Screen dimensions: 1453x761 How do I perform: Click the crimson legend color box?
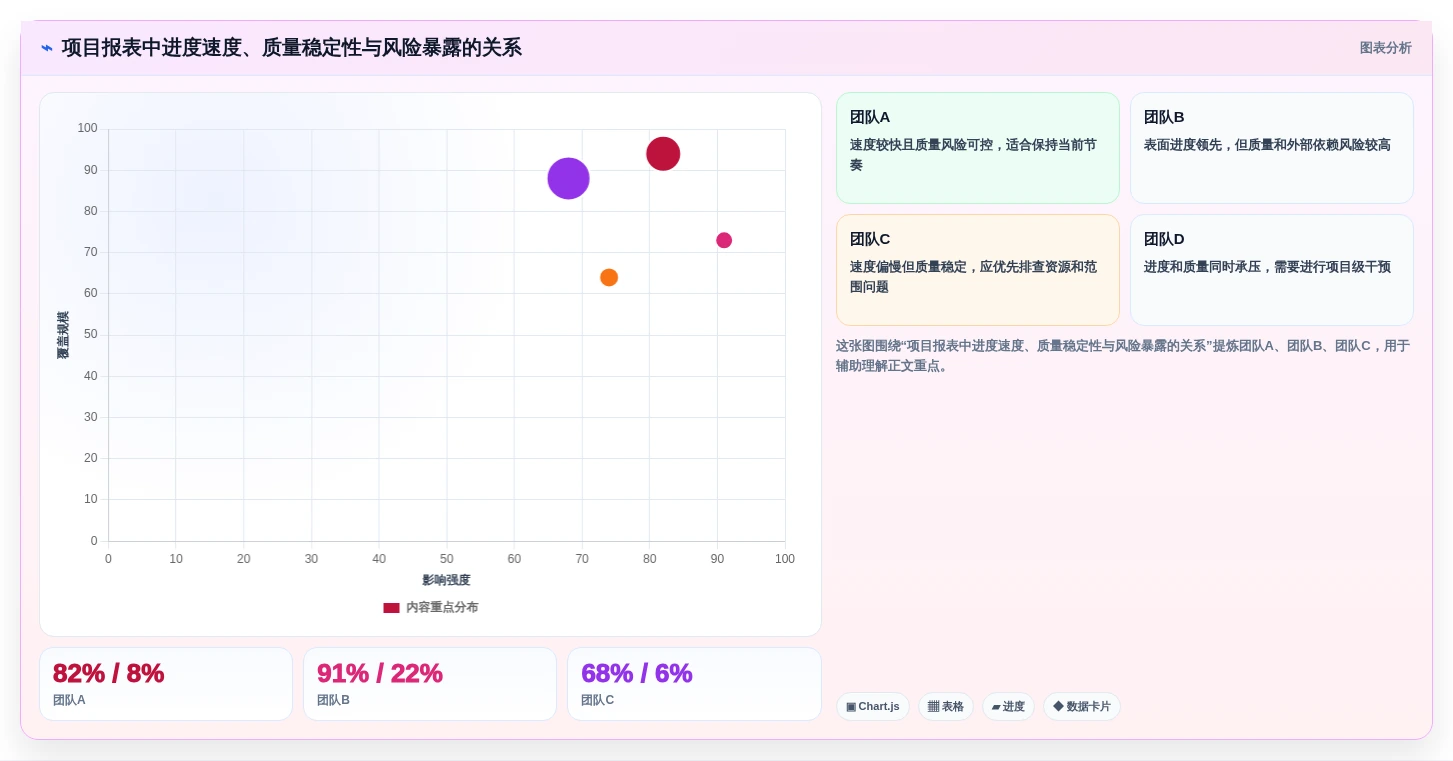point(391,607)
